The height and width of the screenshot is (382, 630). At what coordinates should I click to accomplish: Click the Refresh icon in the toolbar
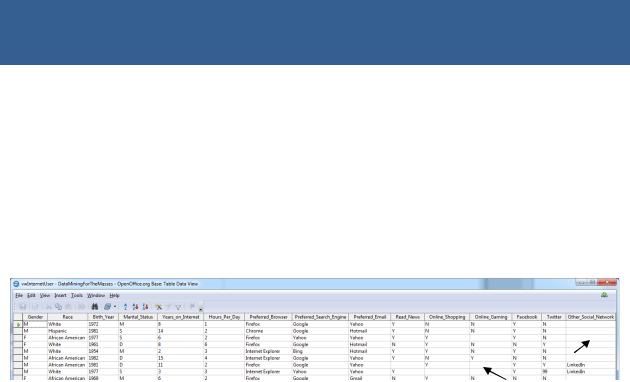107,307
